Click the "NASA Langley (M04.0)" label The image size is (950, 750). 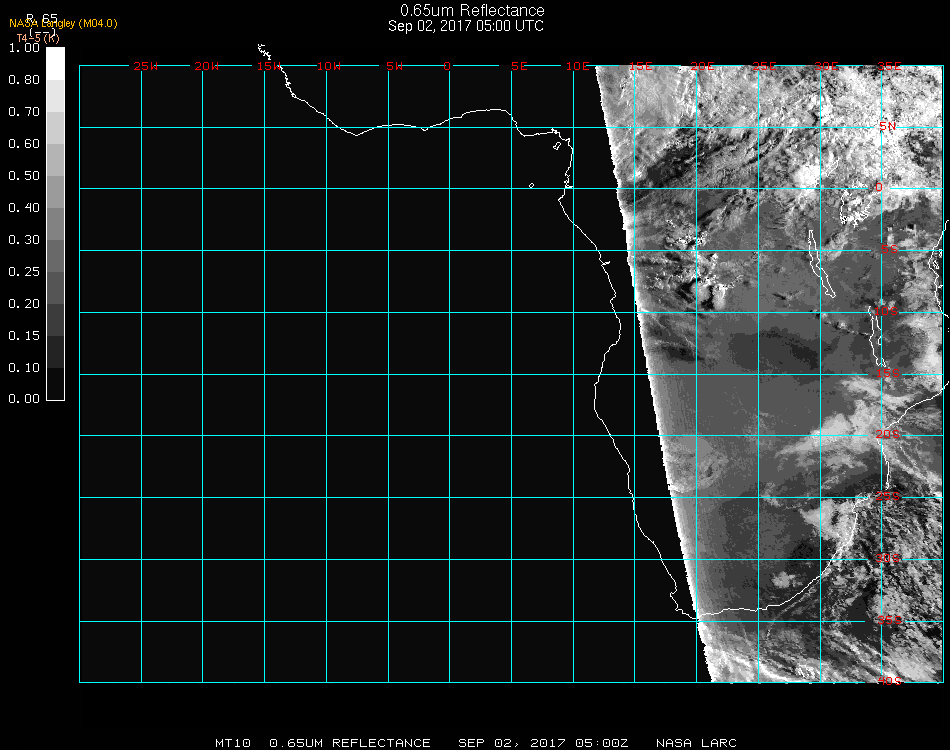[63, 24]
